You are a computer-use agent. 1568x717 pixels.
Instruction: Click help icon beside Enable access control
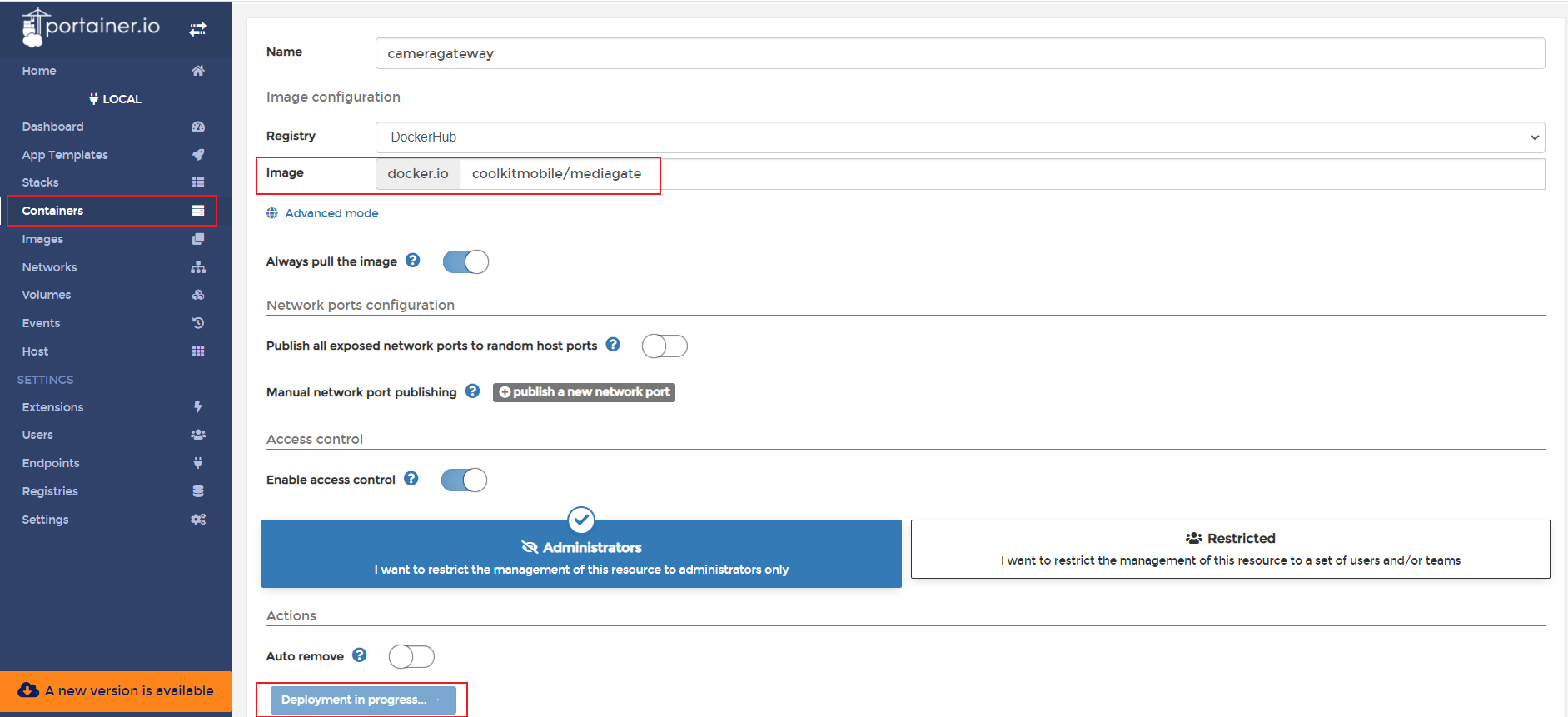[411, 479]
